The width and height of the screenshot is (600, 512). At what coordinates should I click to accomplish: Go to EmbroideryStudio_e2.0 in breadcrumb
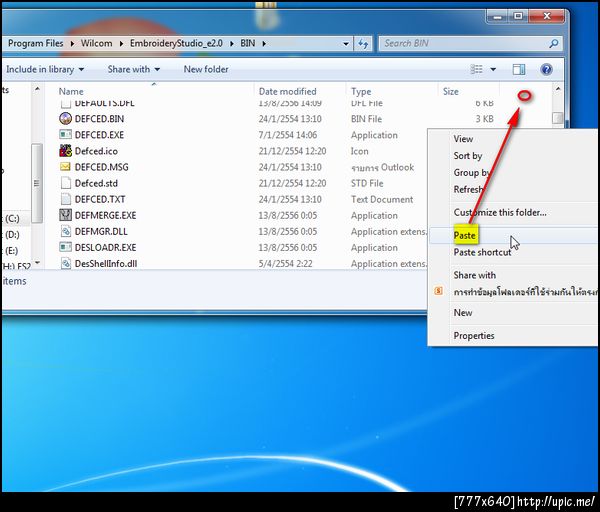(176, 44)
